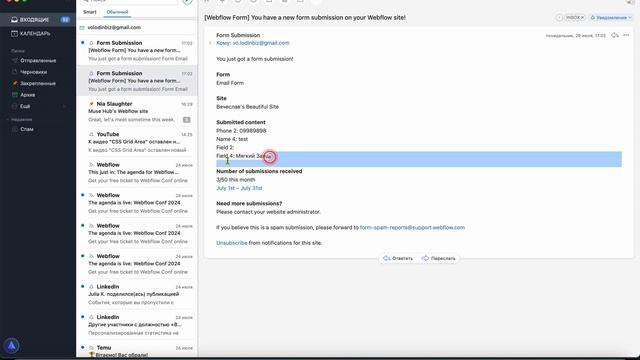This screenshot has height=360, width=640.
Task: Click the 'July 1st – July 31st' link
Action: point(239,188)
